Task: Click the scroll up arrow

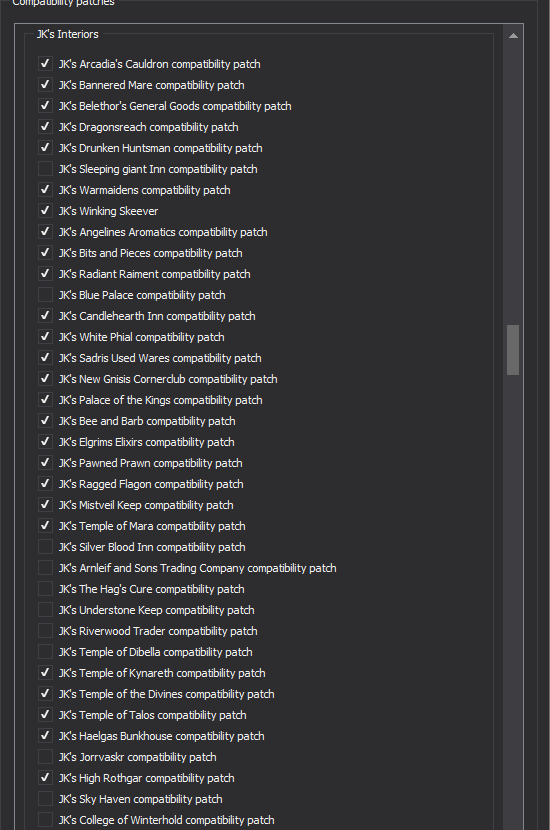Action: click(512, 36)
